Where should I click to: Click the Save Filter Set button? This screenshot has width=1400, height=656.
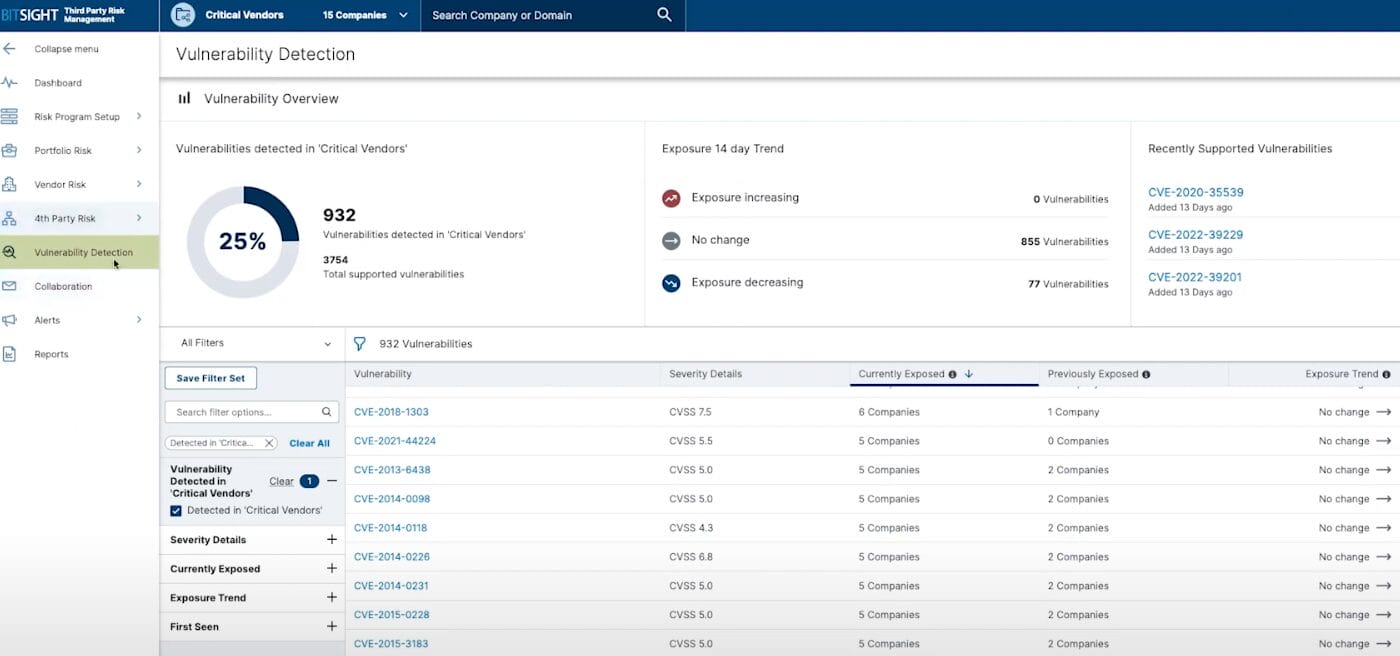pyautogui.click(x=210, y=378)
